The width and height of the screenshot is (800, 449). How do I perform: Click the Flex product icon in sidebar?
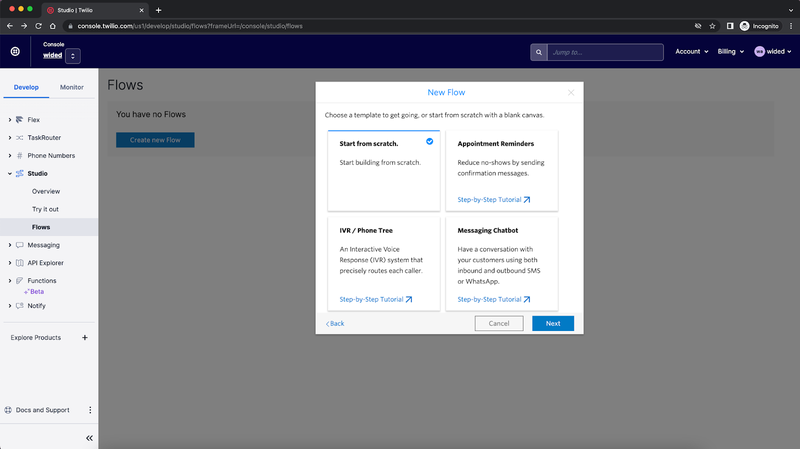20,119
